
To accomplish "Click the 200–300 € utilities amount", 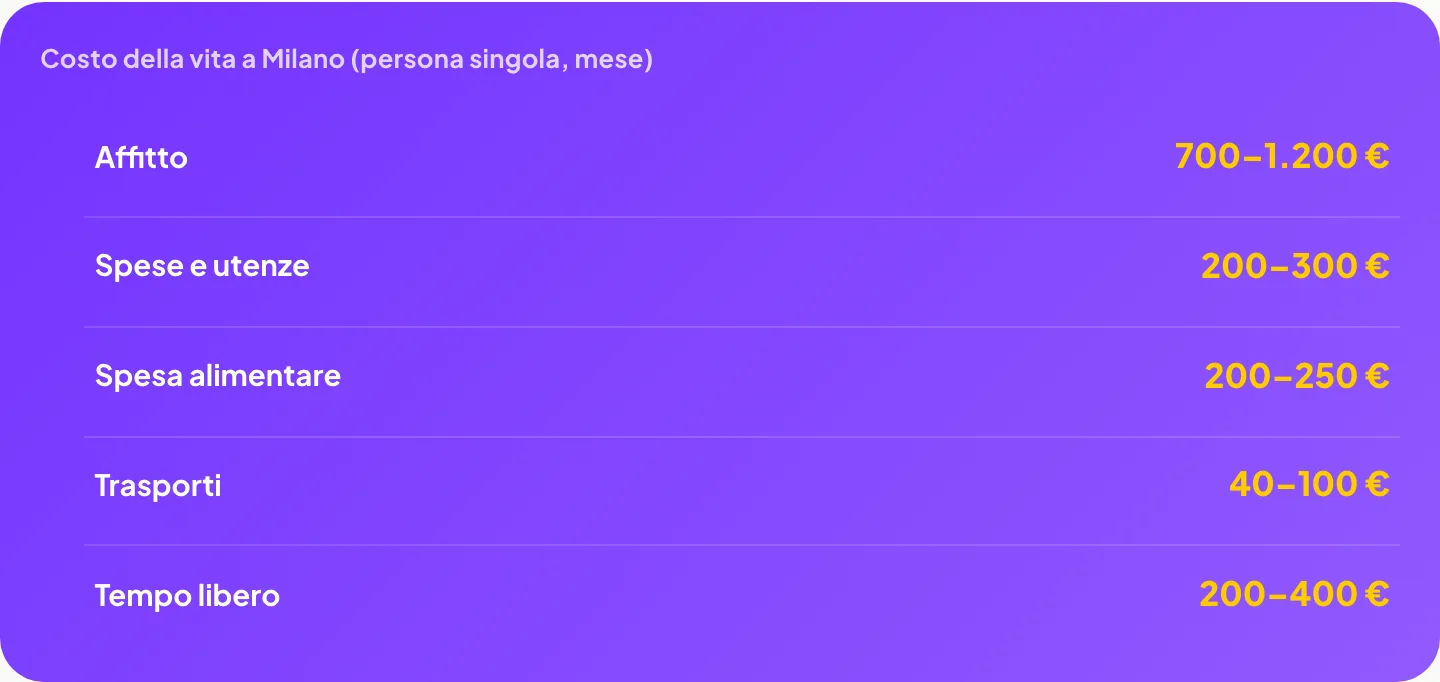I will click(1295, 266).
